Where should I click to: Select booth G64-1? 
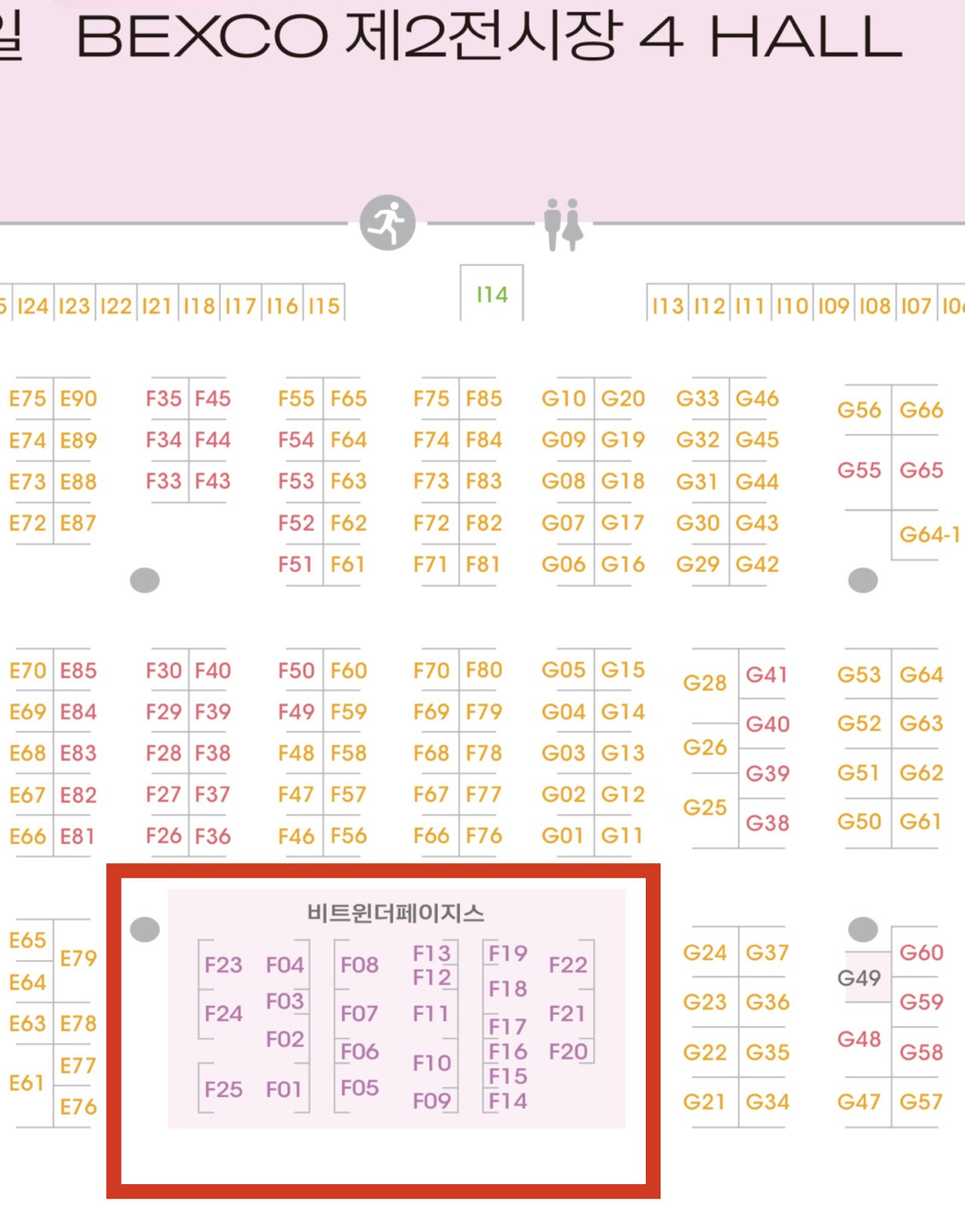[929, 535]
